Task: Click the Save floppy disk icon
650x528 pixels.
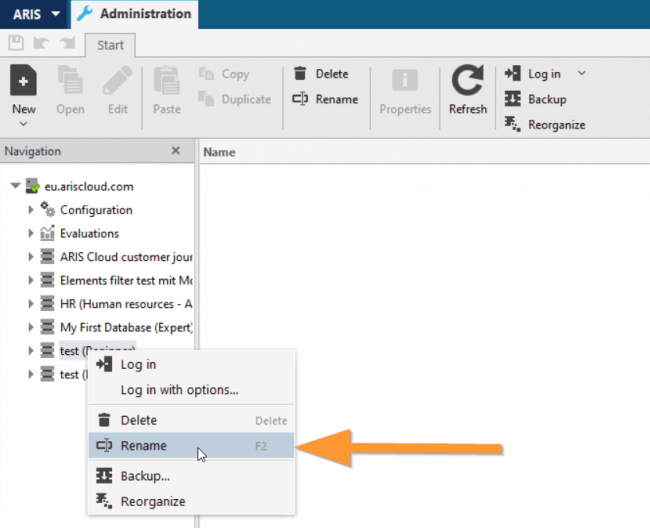Action: pos(16,43)
